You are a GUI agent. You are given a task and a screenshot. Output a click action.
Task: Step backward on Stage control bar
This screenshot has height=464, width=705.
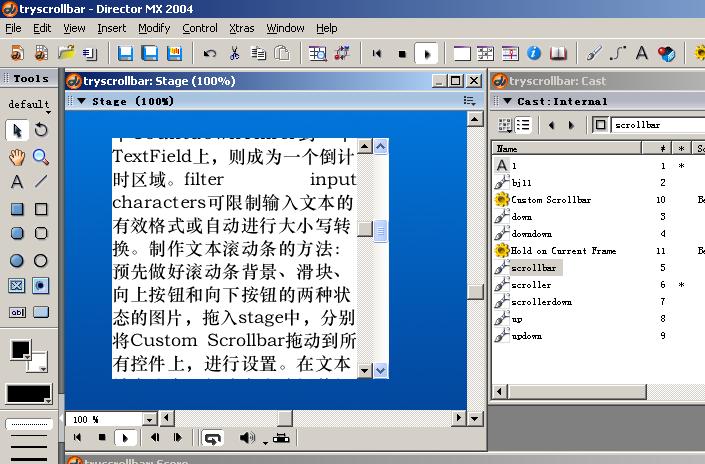(155, 437)
